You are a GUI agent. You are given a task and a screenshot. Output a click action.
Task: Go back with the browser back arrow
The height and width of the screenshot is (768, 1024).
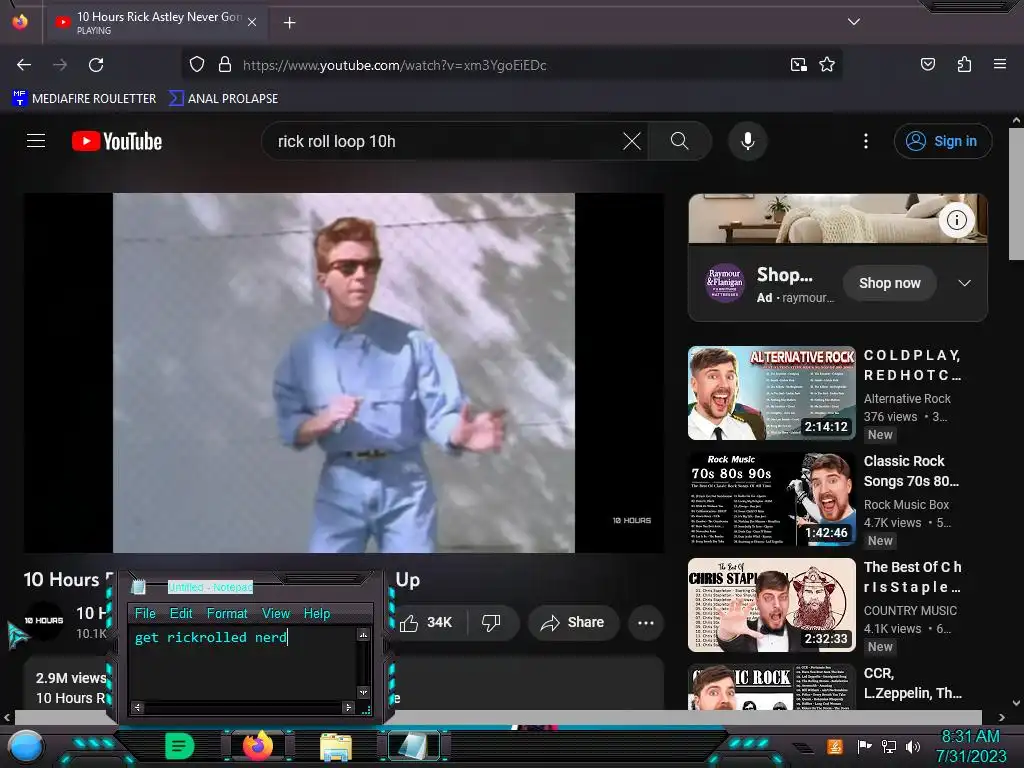click(24, 65)
